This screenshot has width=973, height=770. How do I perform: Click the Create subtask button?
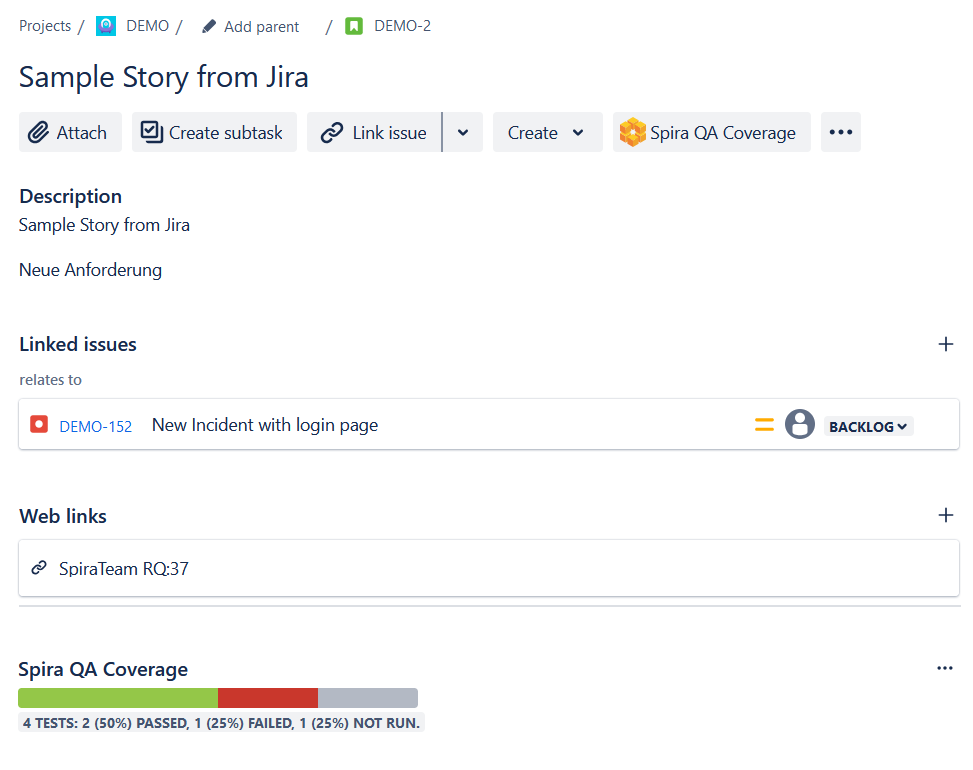coord(214,132)
